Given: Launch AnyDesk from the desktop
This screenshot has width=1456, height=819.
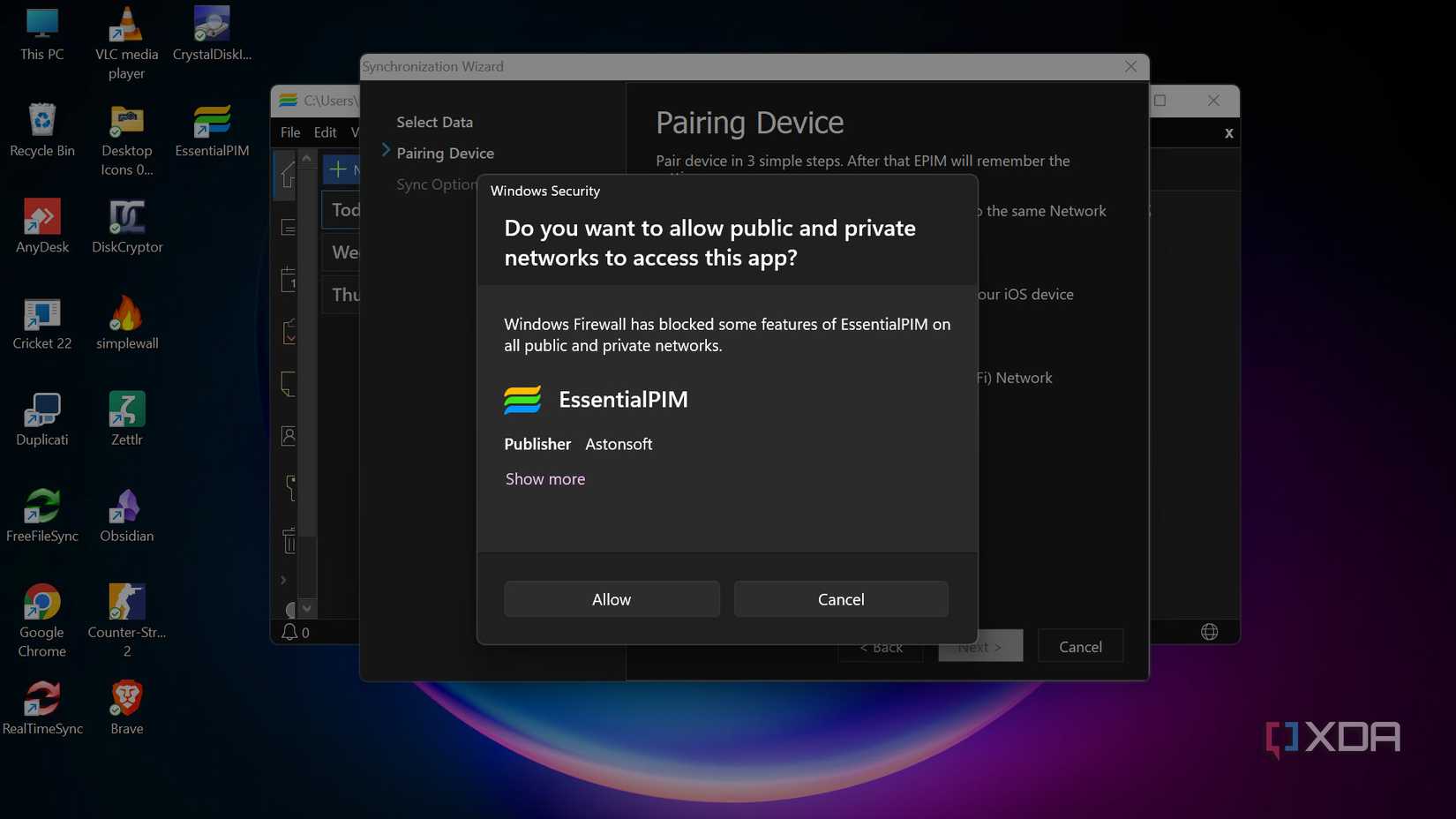Looking at the screenshot, I should click(42, 227).
